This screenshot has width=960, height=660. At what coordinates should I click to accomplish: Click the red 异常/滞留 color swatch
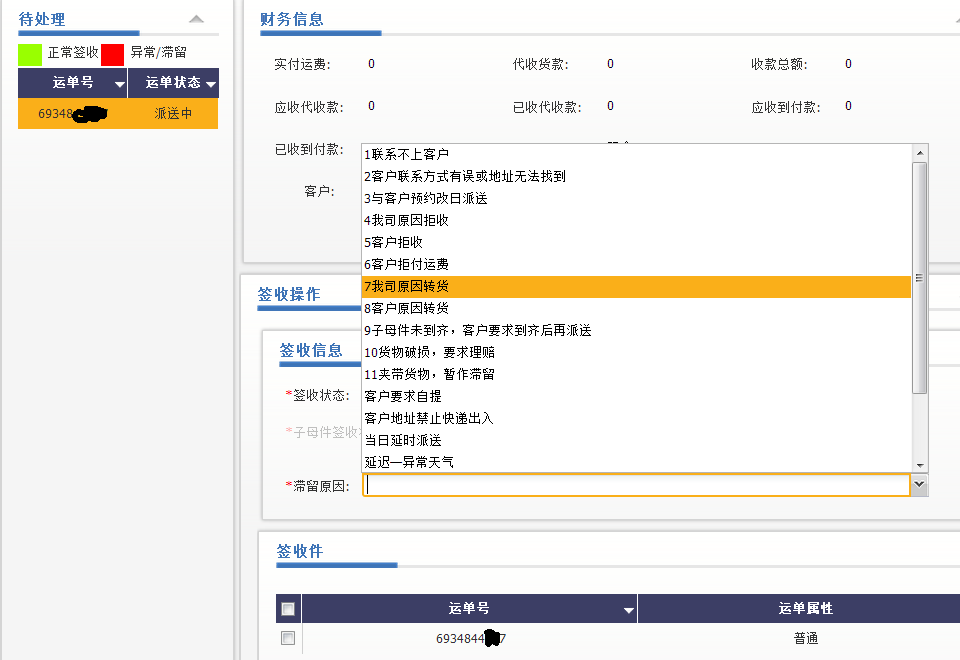coord(112,53)
